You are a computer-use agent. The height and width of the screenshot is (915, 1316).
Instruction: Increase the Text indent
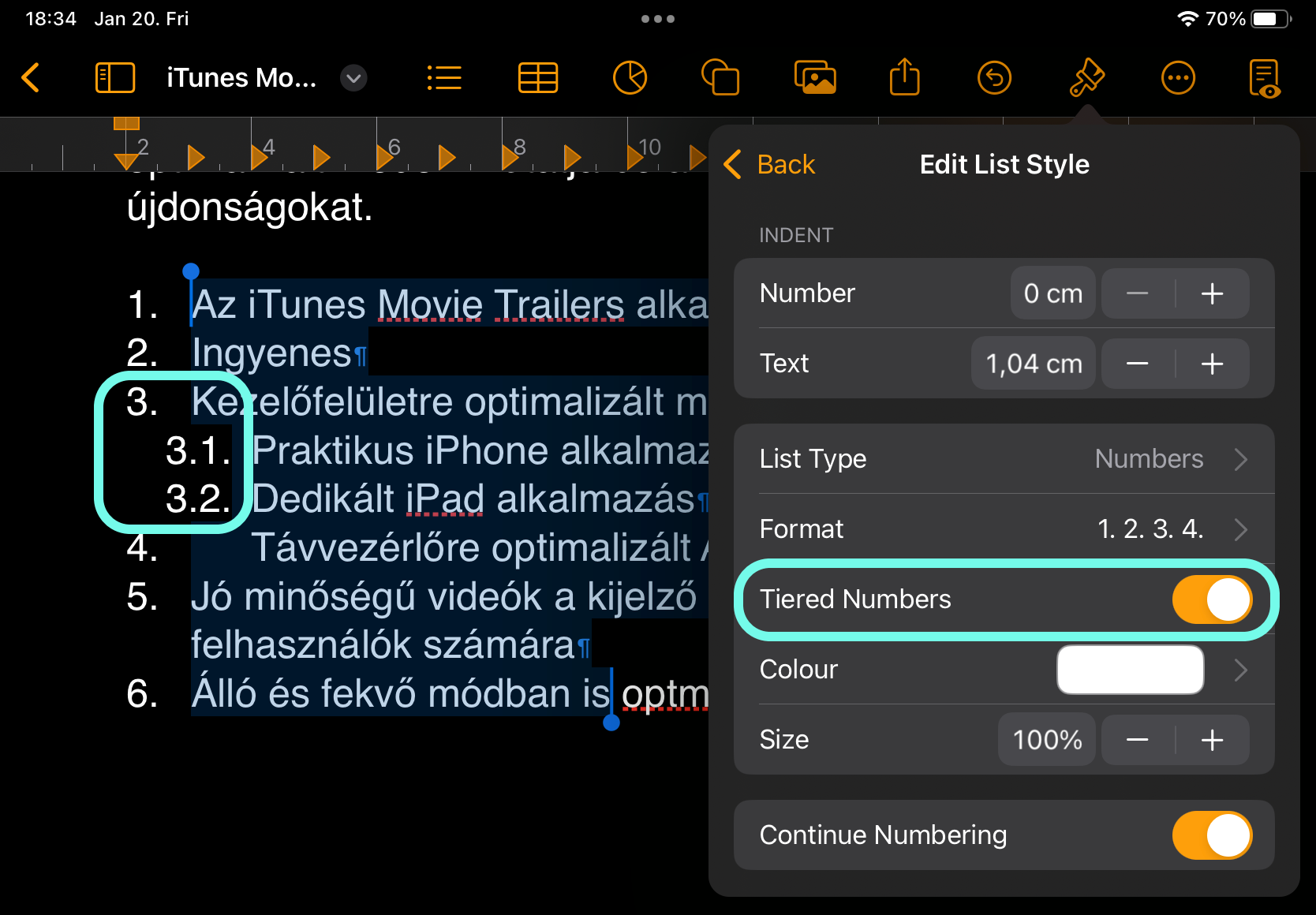pos(1212,364)
